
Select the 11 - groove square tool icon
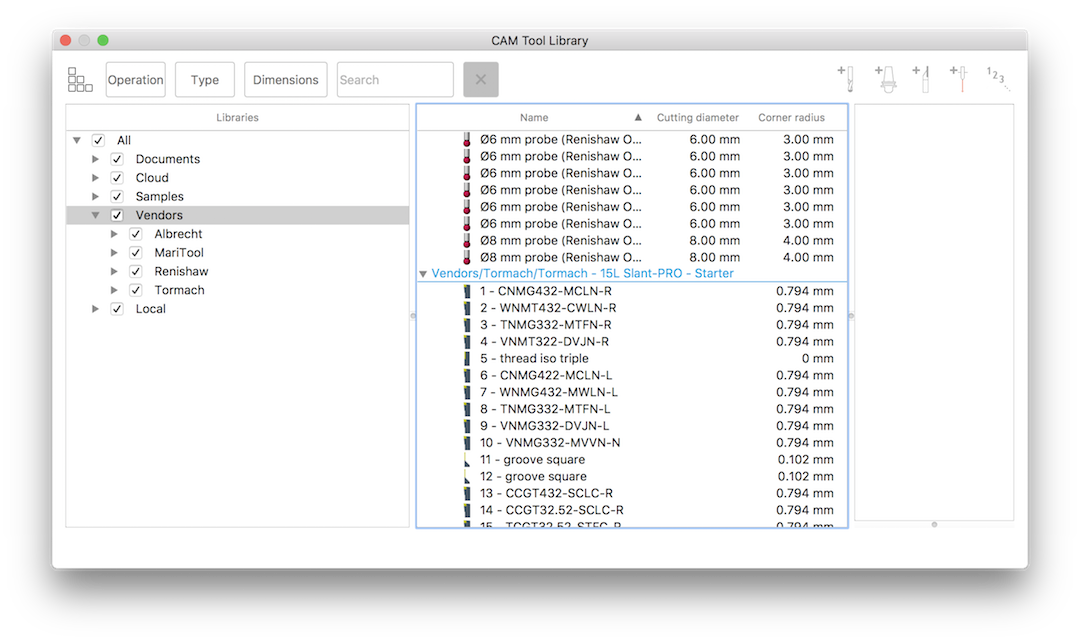tap(466, 459)
